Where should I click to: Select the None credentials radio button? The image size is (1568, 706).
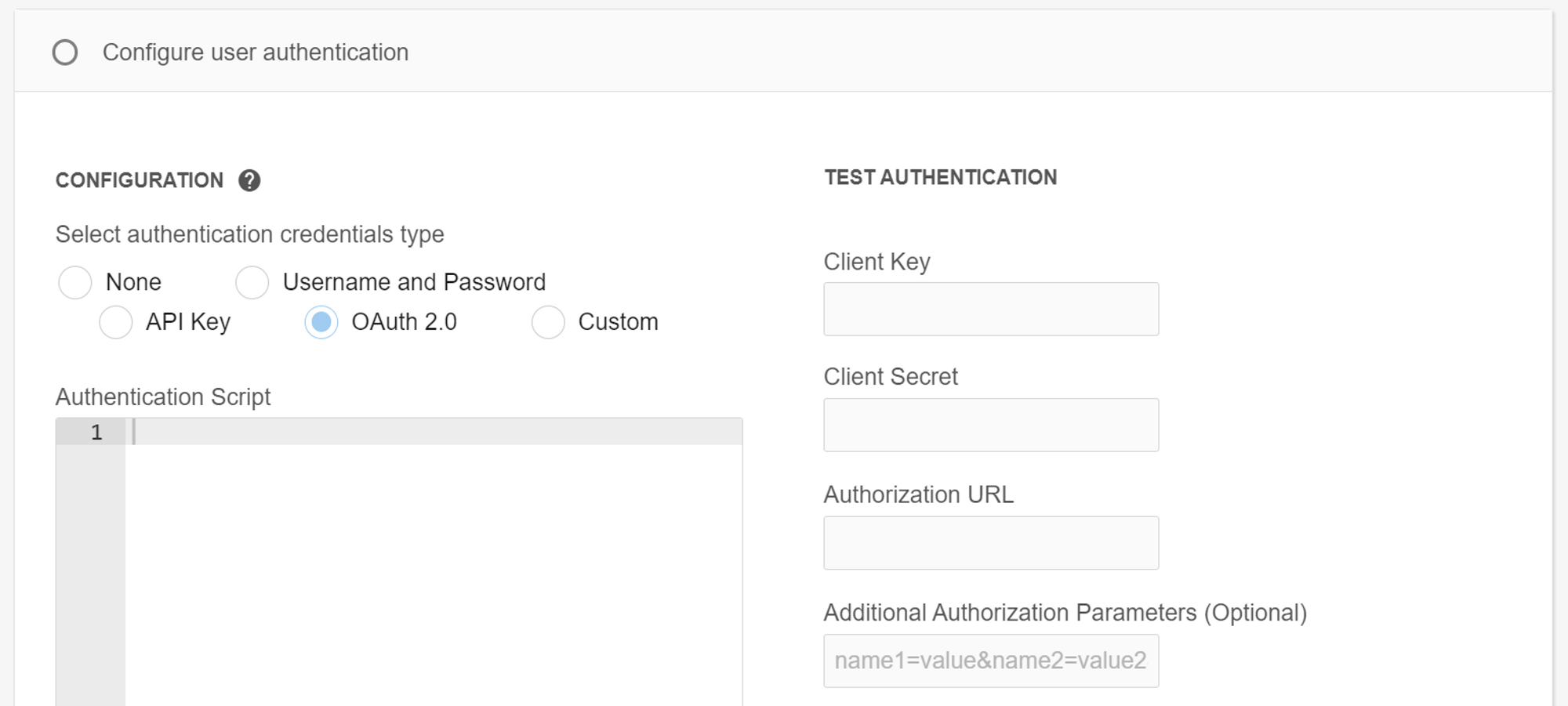click(x=75, y=282)
